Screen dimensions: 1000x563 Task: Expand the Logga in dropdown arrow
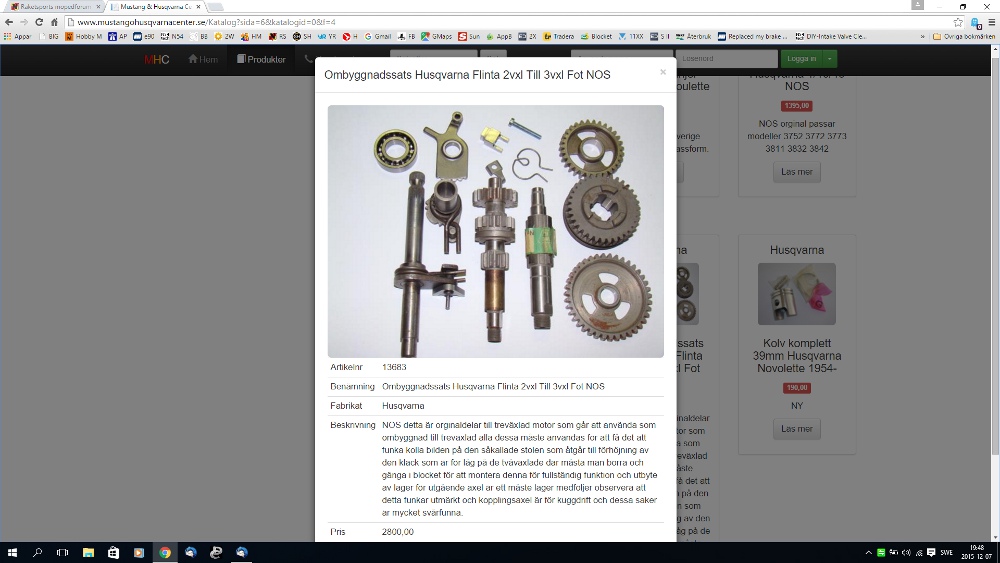[x=830, y=59]
